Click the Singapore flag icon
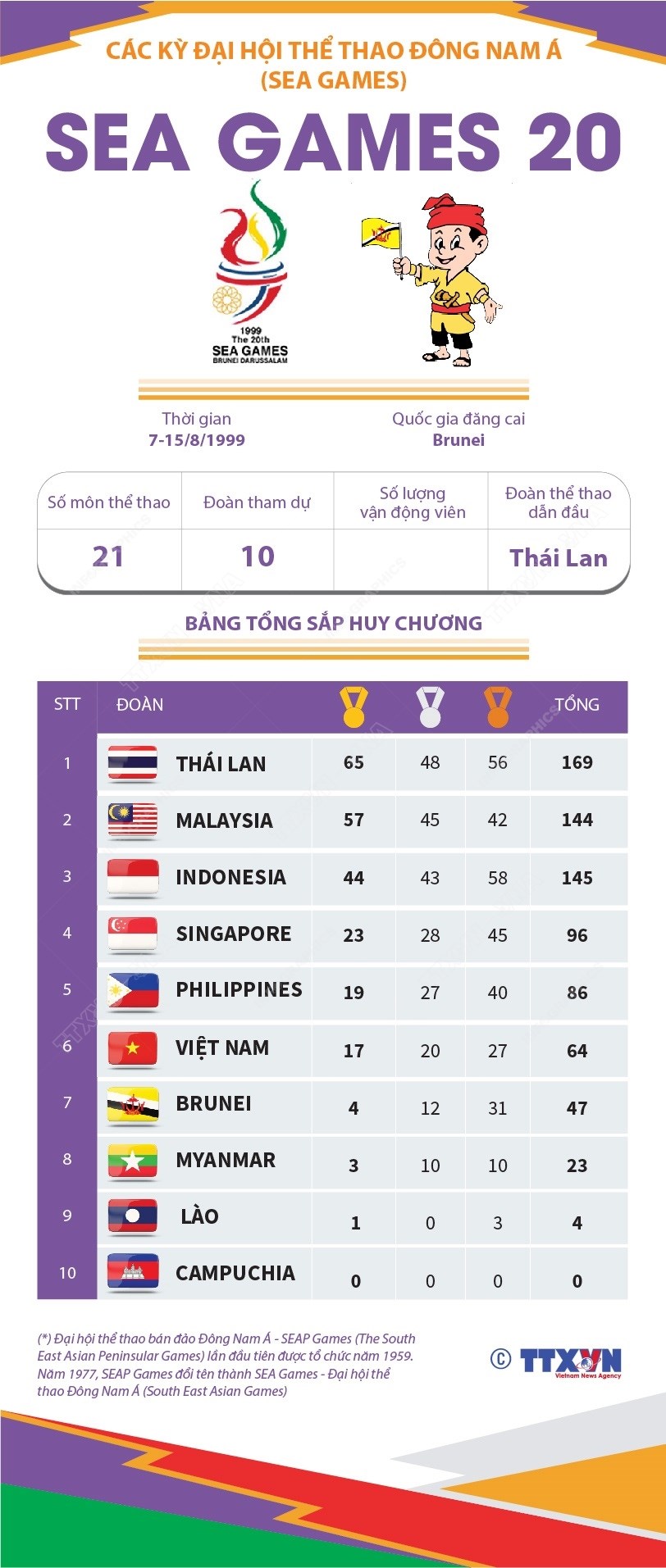This screenshot has height=1568, width=666. click(x=132, y=934)
